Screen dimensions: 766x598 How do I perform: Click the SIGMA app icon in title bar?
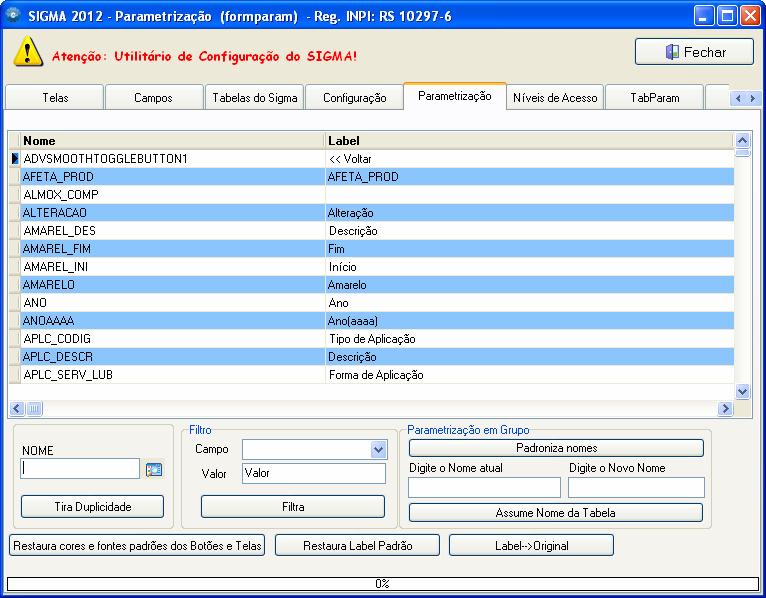[13, 15]
